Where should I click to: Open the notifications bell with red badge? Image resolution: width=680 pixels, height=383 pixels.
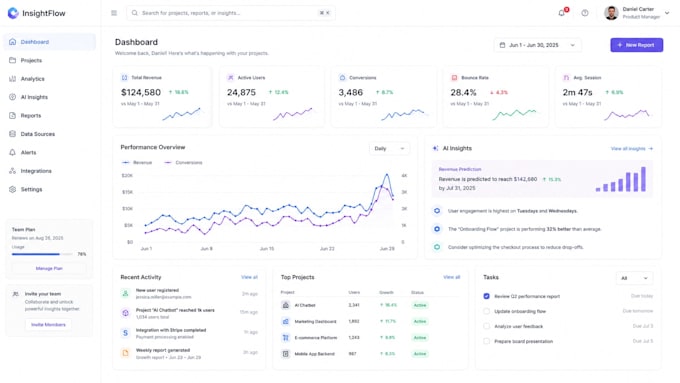tap(562, 13)
